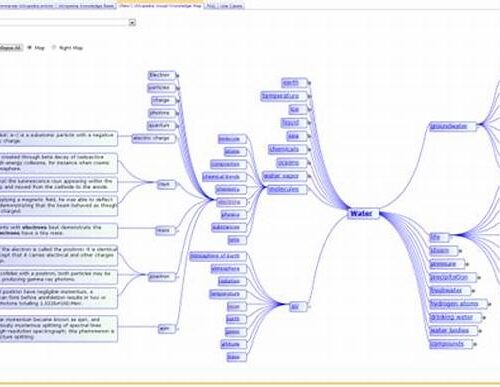
Task: Click the Collapse All button
Action: (11, 48)
